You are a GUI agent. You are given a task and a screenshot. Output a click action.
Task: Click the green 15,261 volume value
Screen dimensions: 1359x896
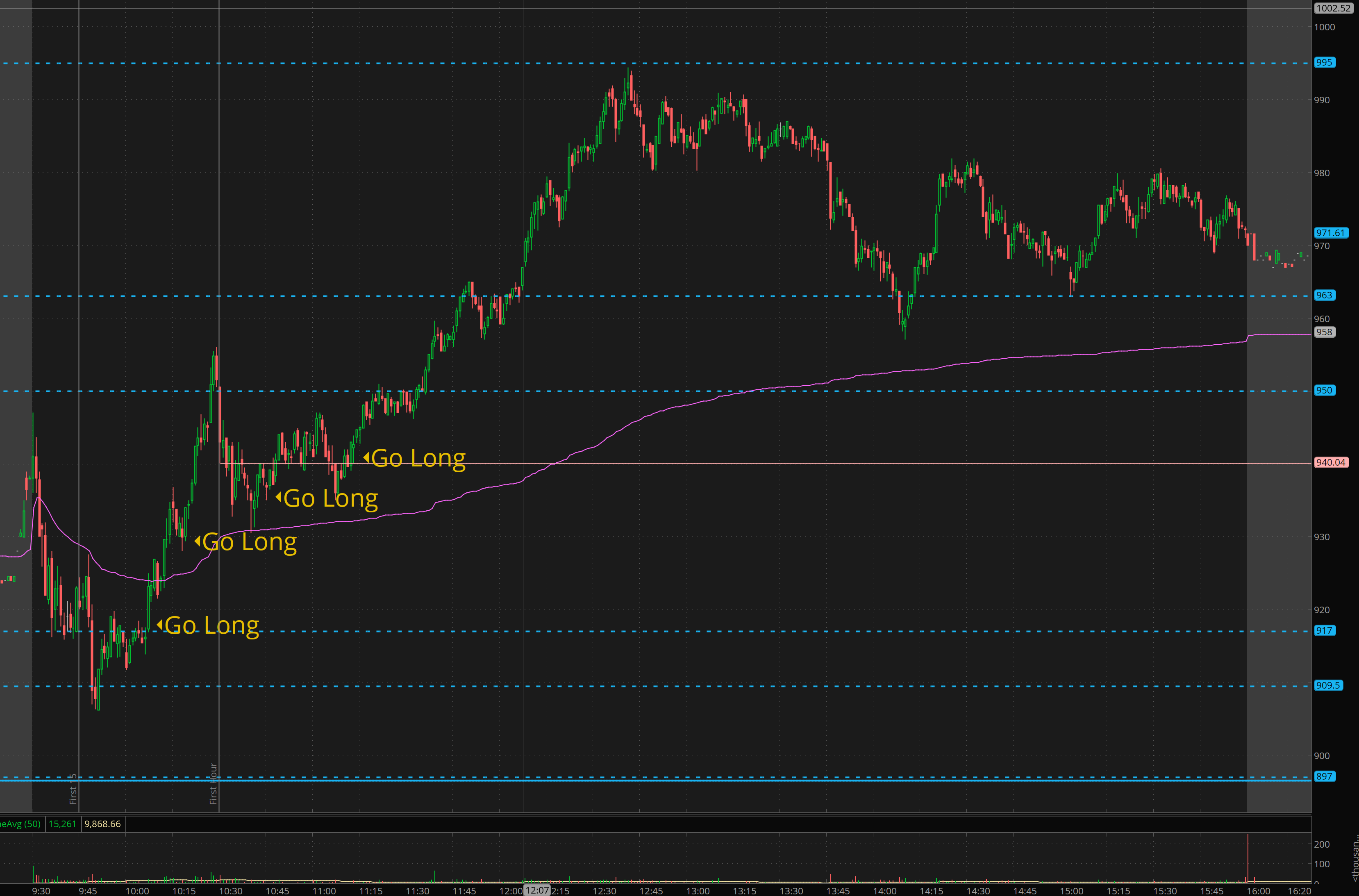pos(62,824)
